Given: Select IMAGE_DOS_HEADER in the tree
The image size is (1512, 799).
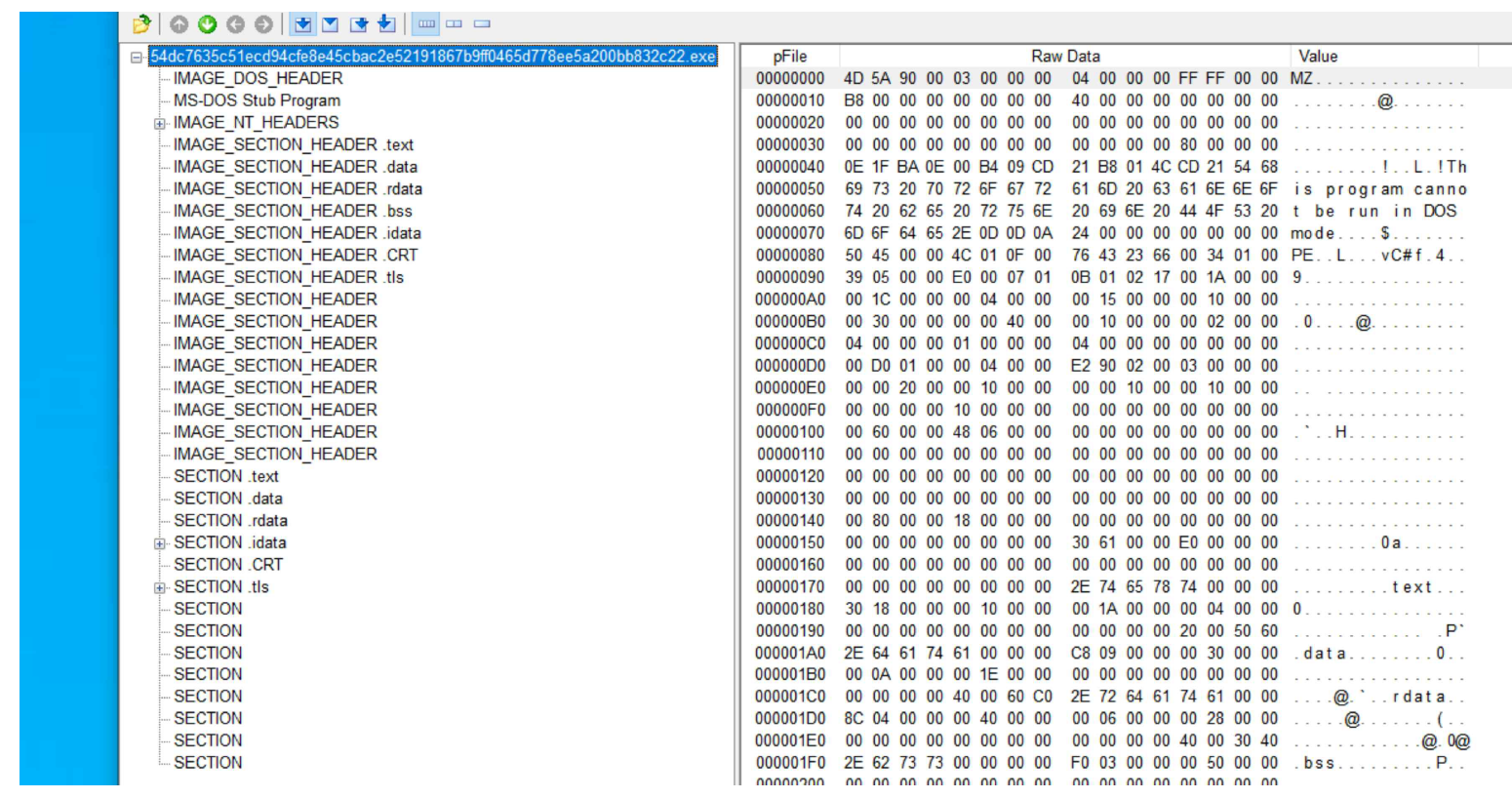Looking at the screenshot, I should click(258, 78).
